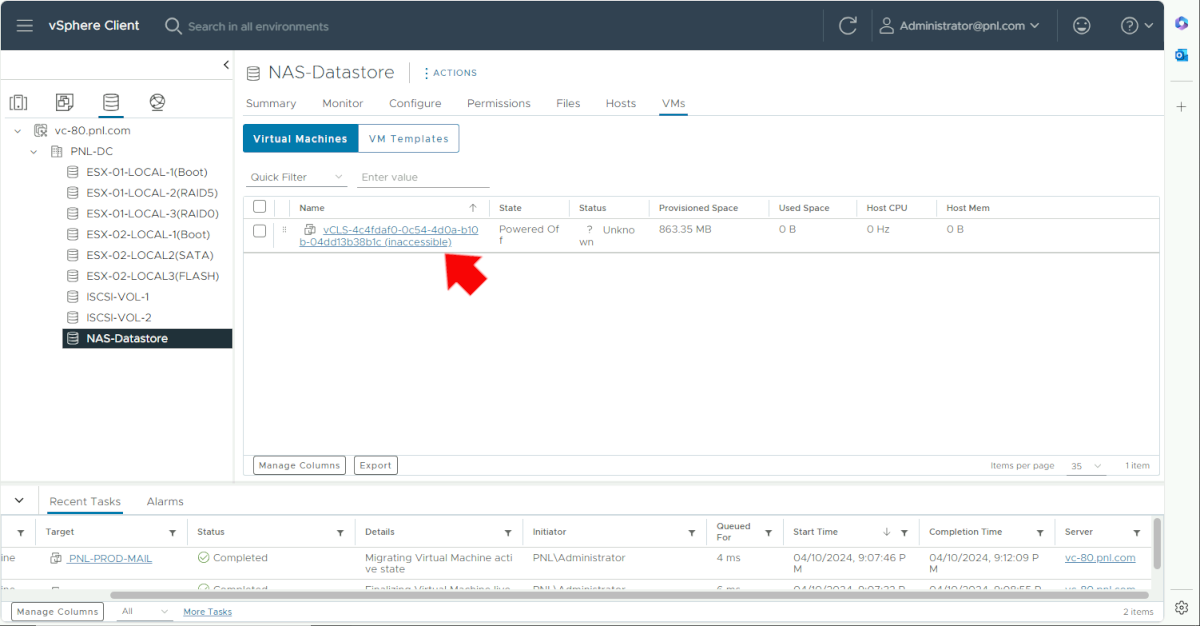Filter the Initiator column
The image size is (1200, 626).
[691, 533]
